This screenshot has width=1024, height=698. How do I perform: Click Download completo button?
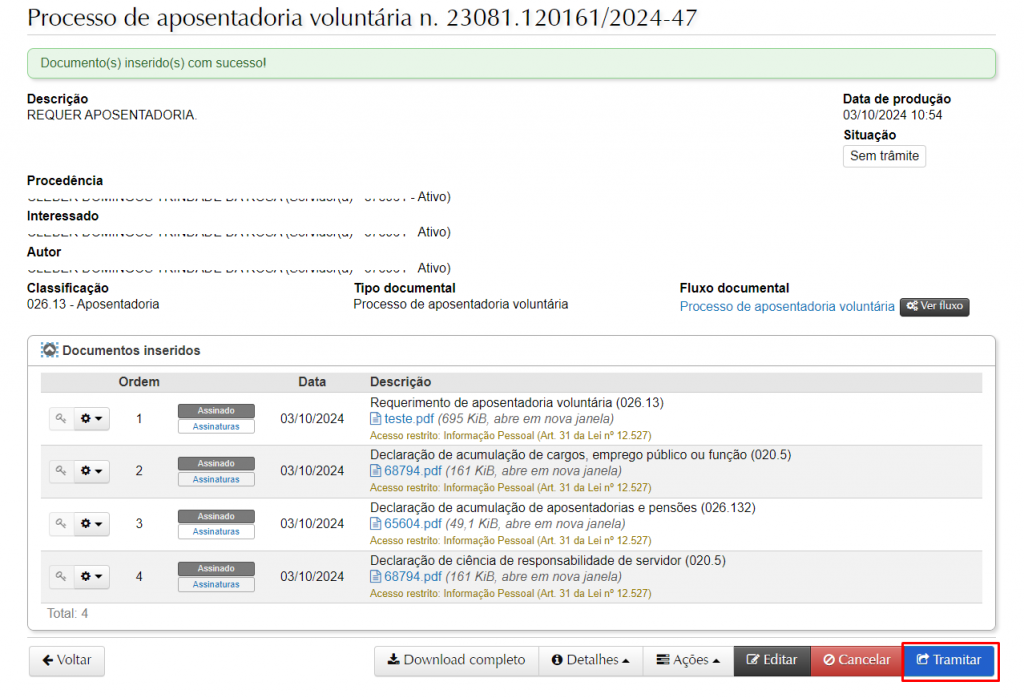(x=456, y=660)
